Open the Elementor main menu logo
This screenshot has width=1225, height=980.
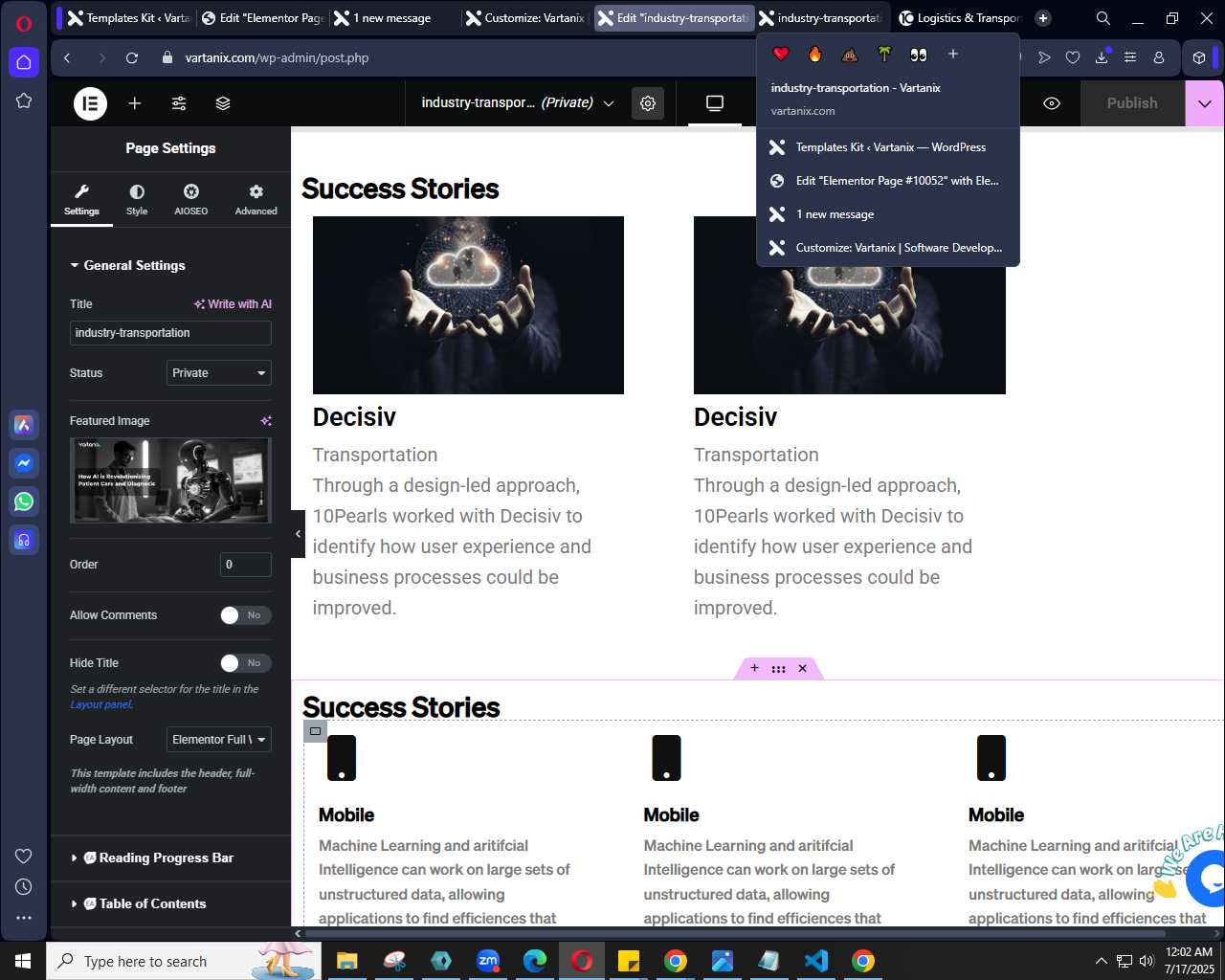point(91,103)
